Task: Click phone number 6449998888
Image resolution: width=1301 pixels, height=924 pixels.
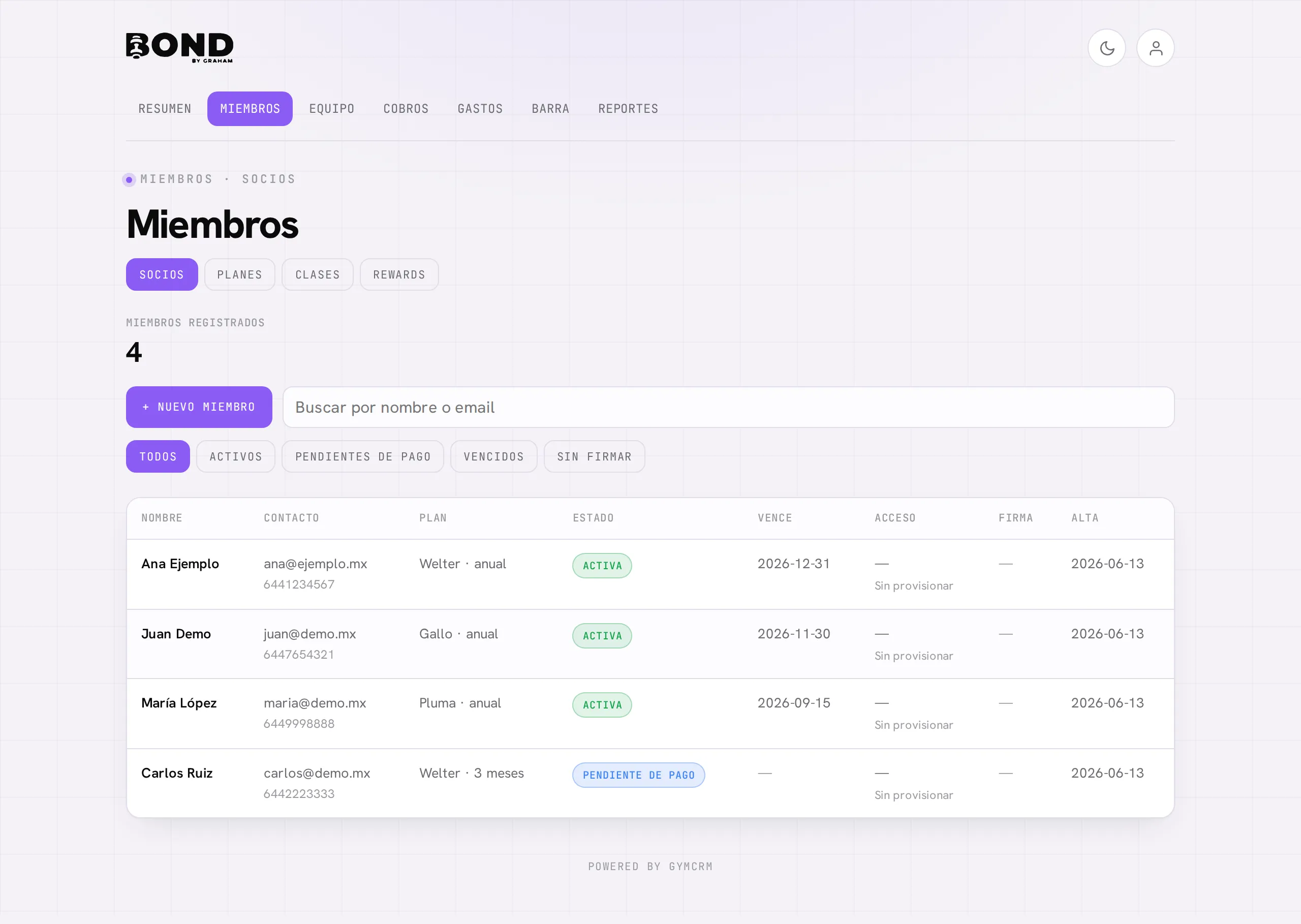Action: pyautogui.click(x=299, y=724)
